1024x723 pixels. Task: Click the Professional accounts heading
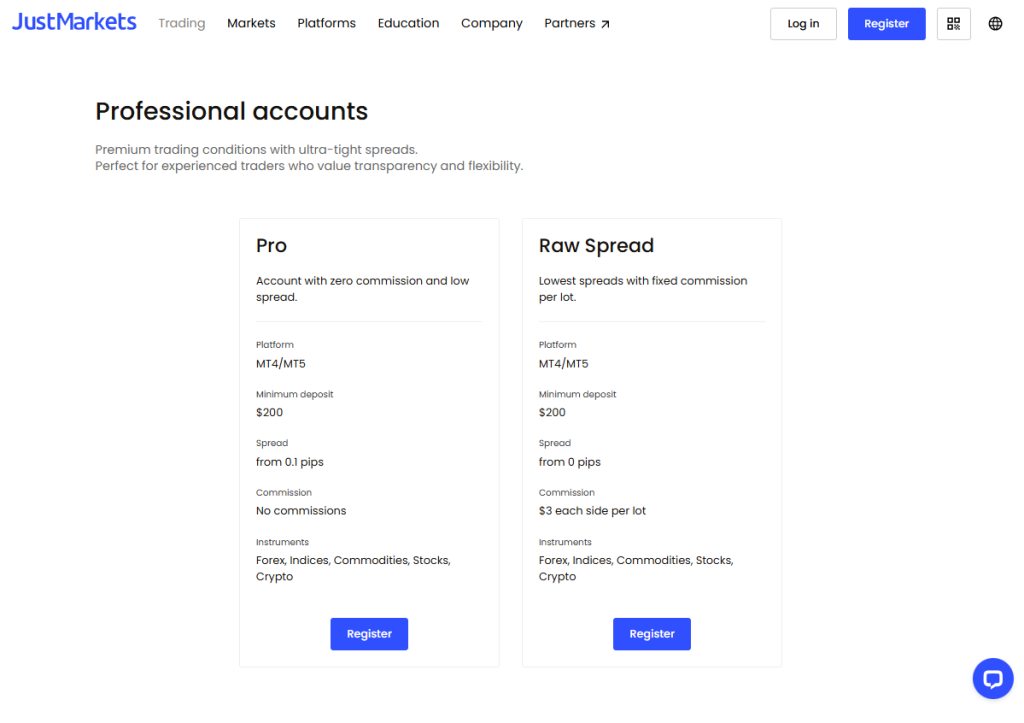(x=231, y=111)
